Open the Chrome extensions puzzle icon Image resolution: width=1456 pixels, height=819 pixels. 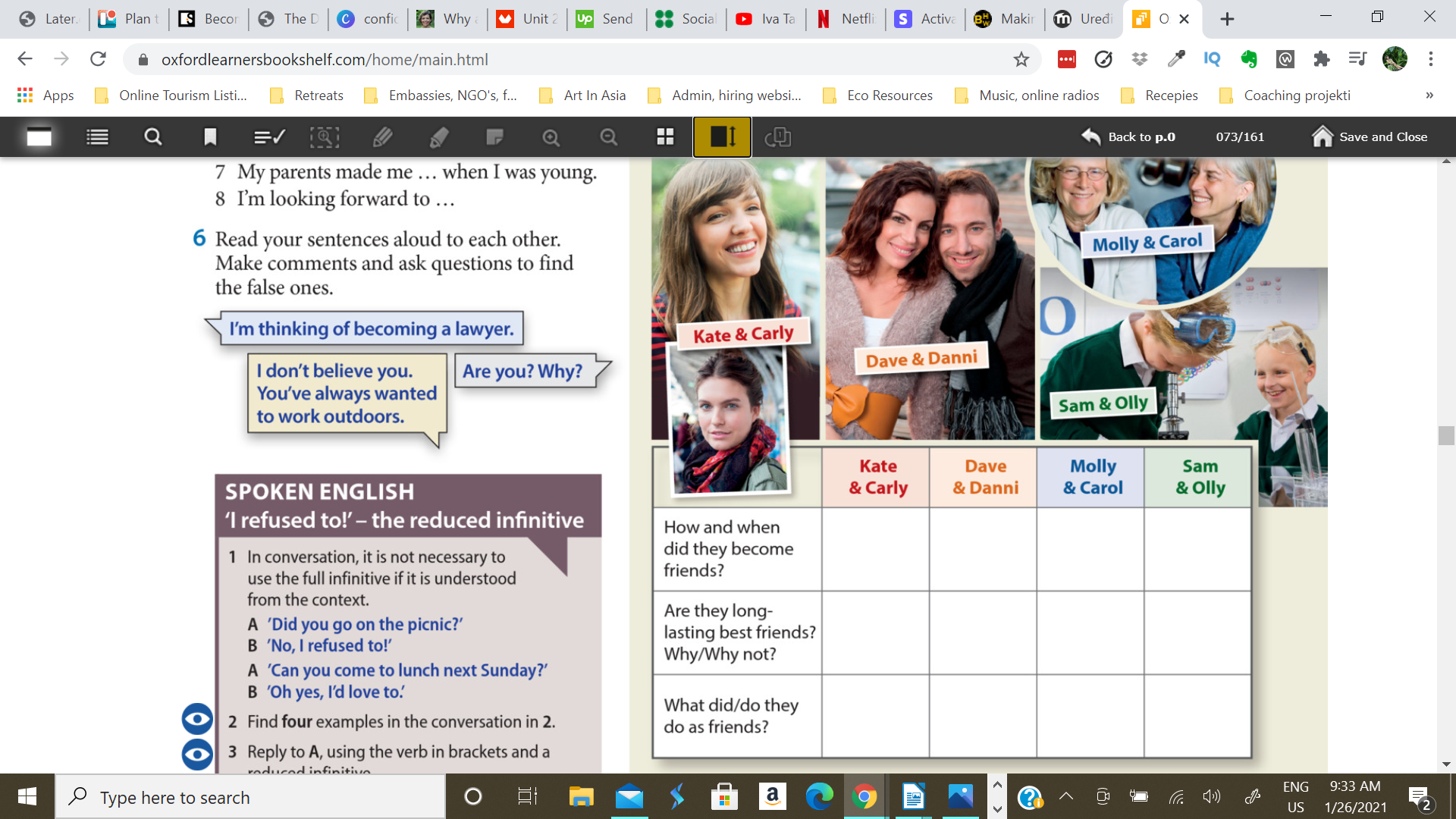1322,59
